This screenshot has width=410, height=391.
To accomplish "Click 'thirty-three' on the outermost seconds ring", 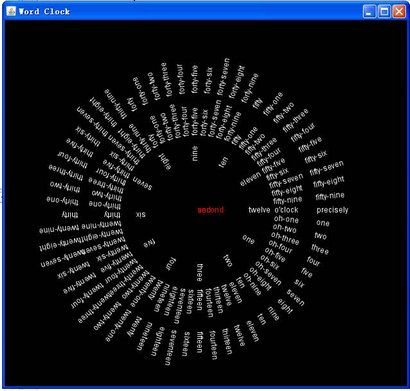I will (x=66, y=172).
